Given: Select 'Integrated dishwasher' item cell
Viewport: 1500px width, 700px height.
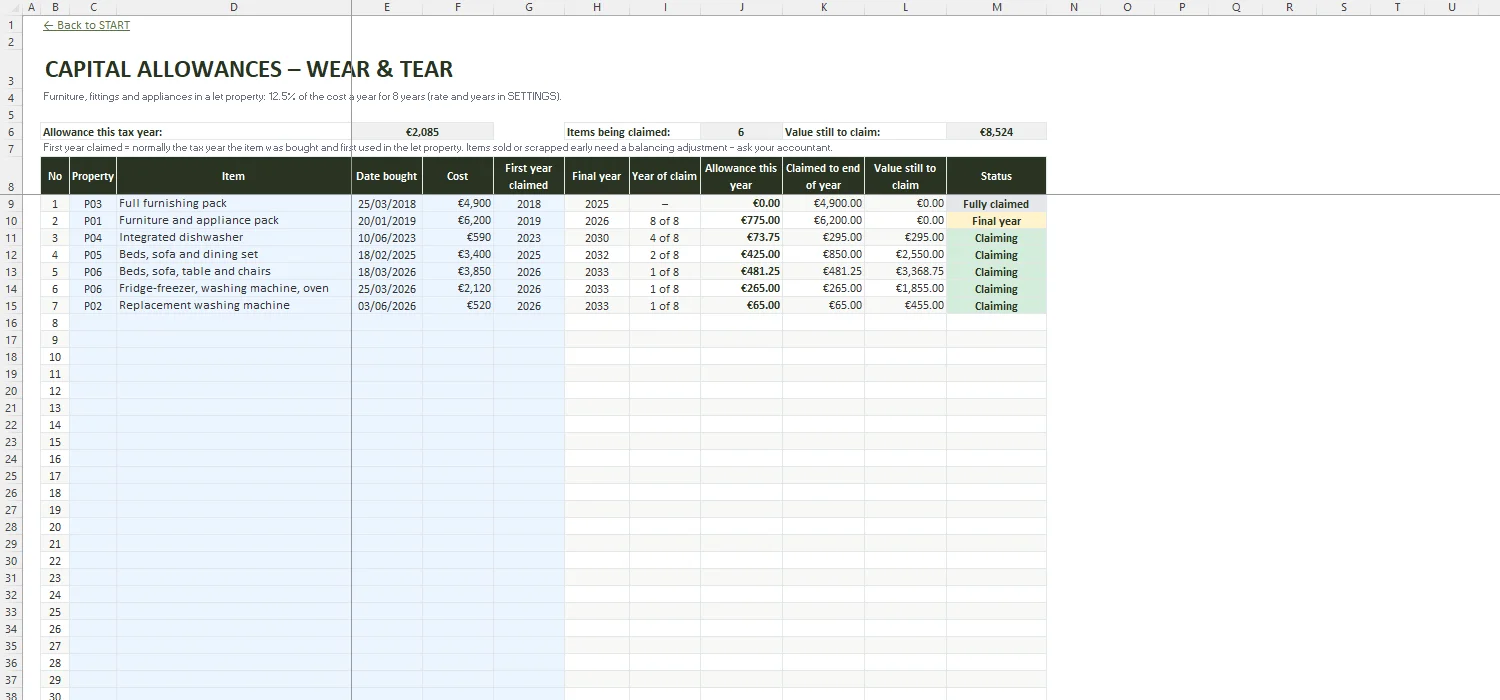Looking at the screenshot, I should click(234, 238).
